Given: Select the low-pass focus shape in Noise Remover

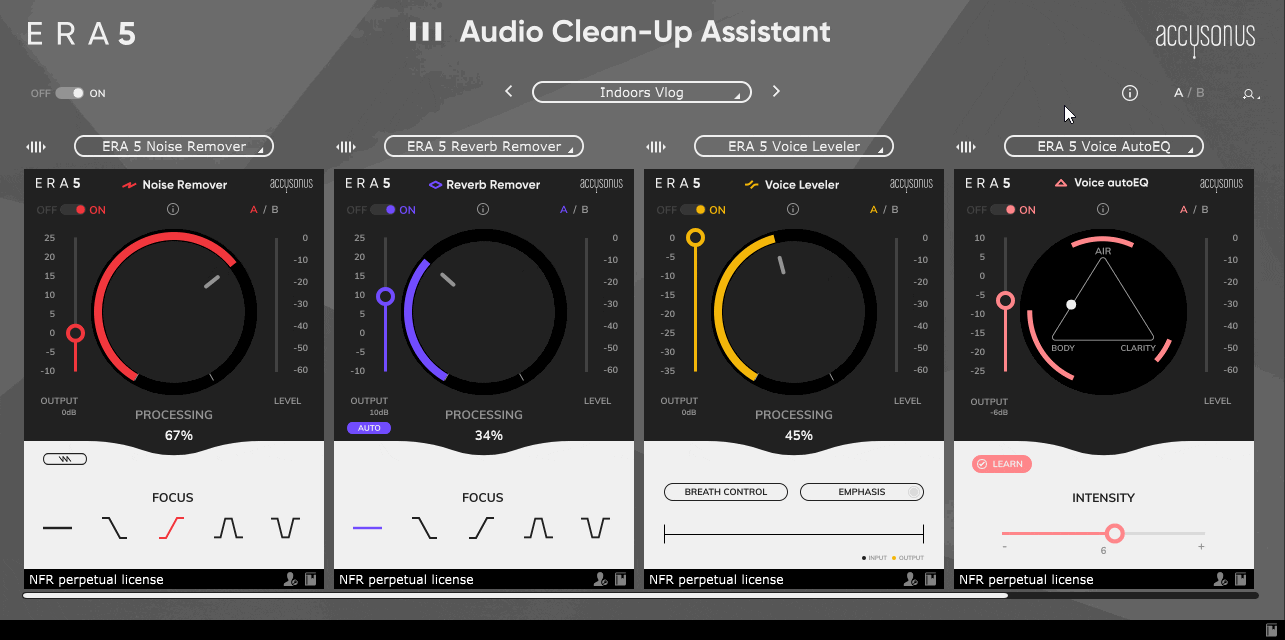Looking at the screenshot, I should 114,527.
